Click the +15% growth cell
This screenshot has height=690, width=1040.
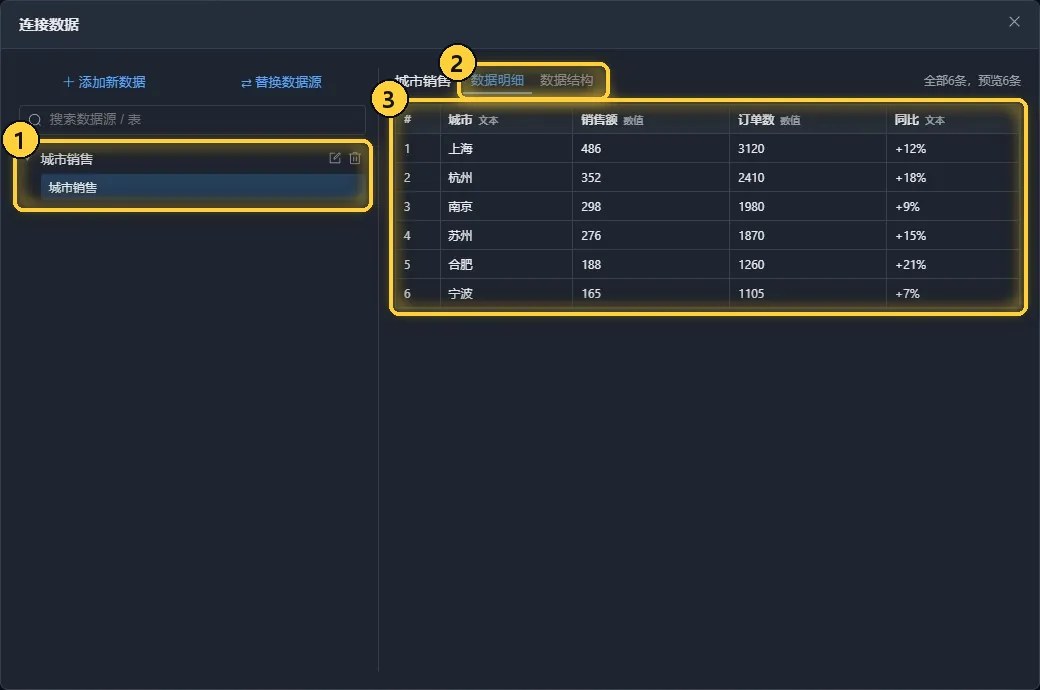coord(952,236)
